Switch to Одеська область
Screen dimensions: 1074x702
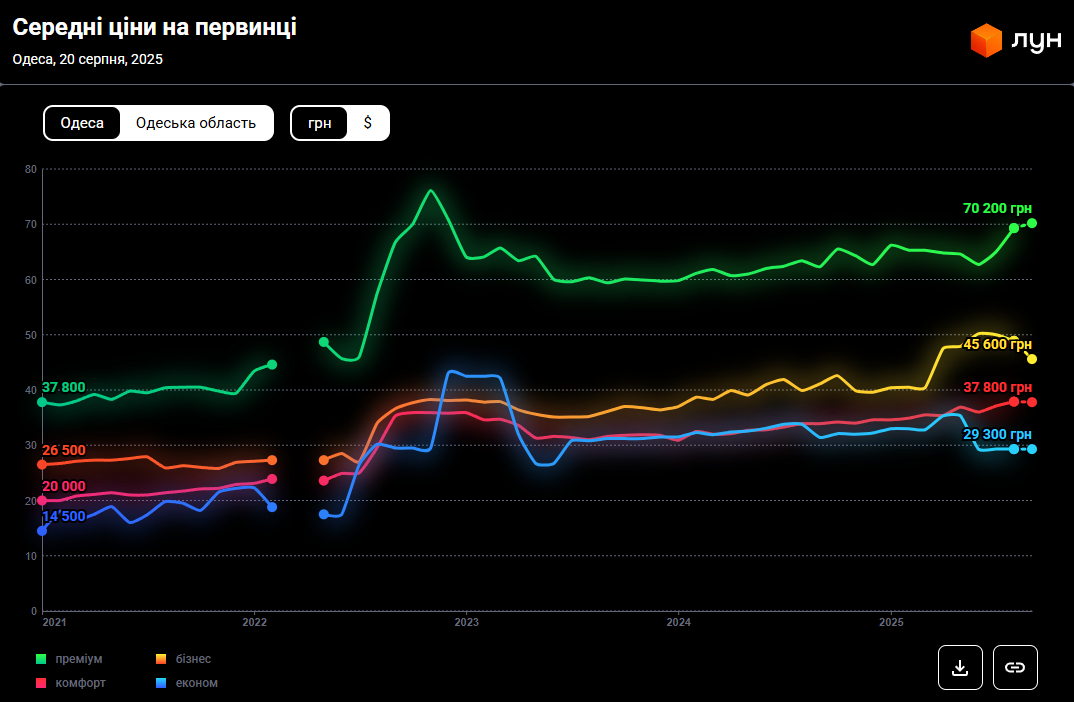196,123
